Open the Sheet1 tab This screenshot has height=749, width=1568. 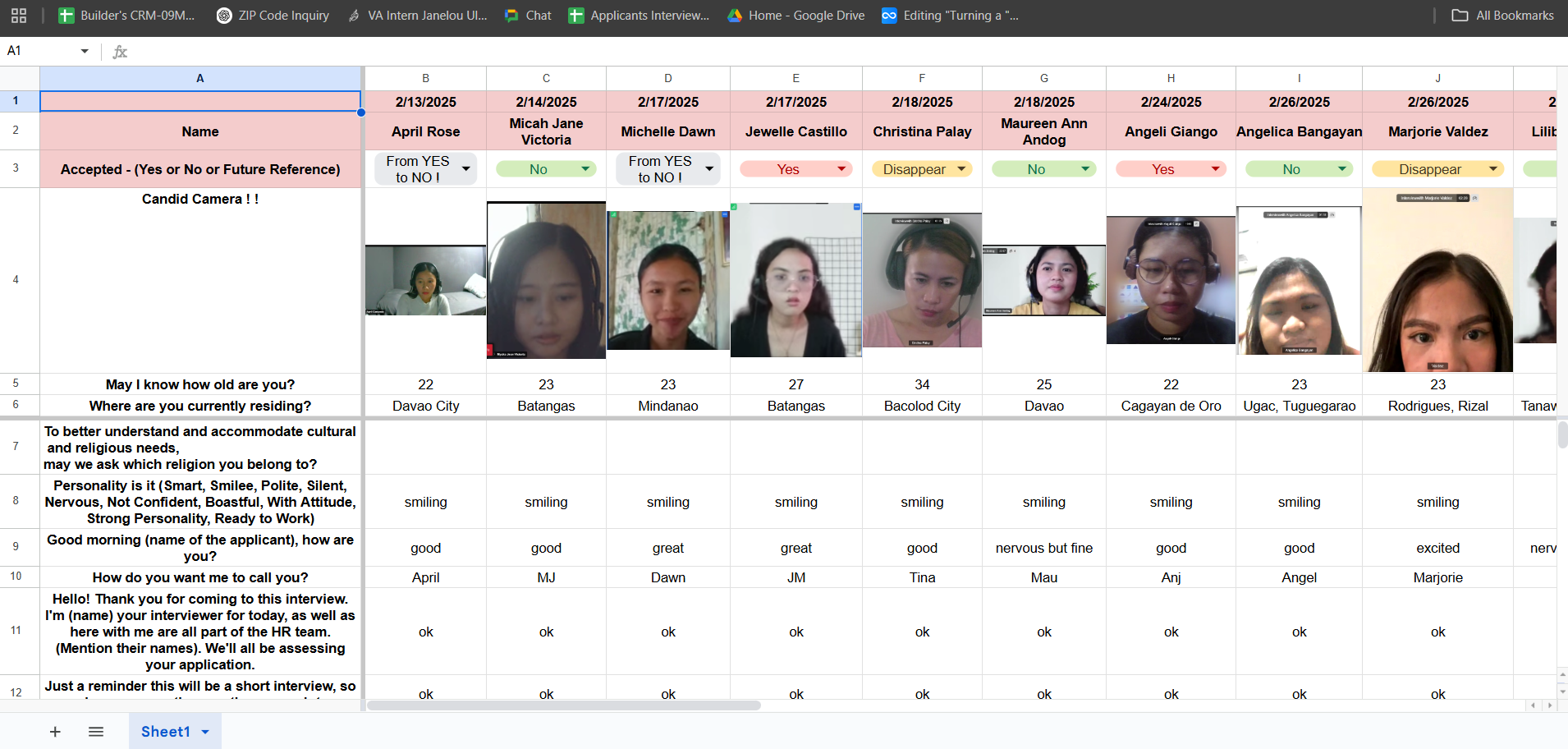[x=166, y=732]
